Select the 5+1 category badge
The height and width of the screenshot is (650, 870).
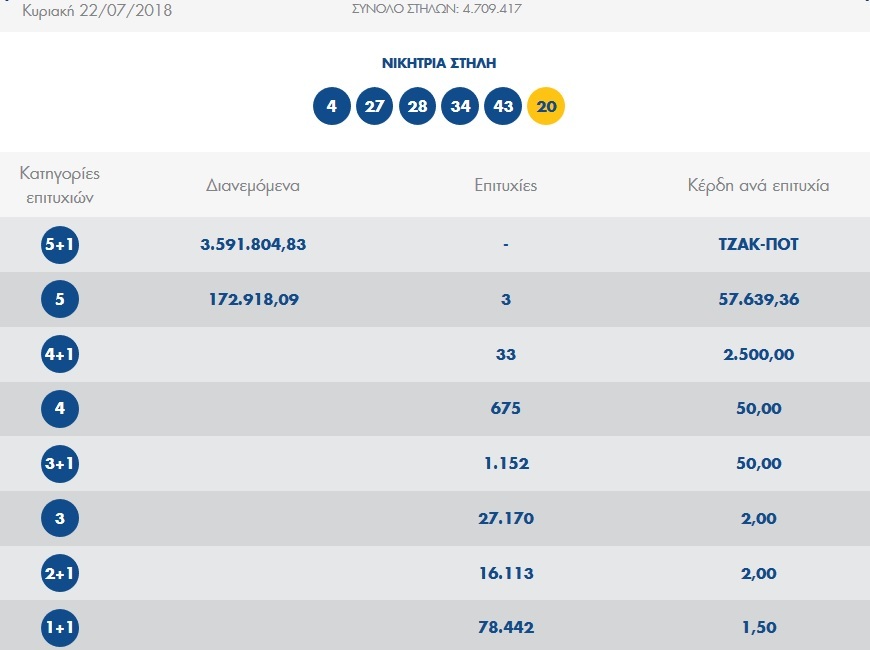pos(60,245)
